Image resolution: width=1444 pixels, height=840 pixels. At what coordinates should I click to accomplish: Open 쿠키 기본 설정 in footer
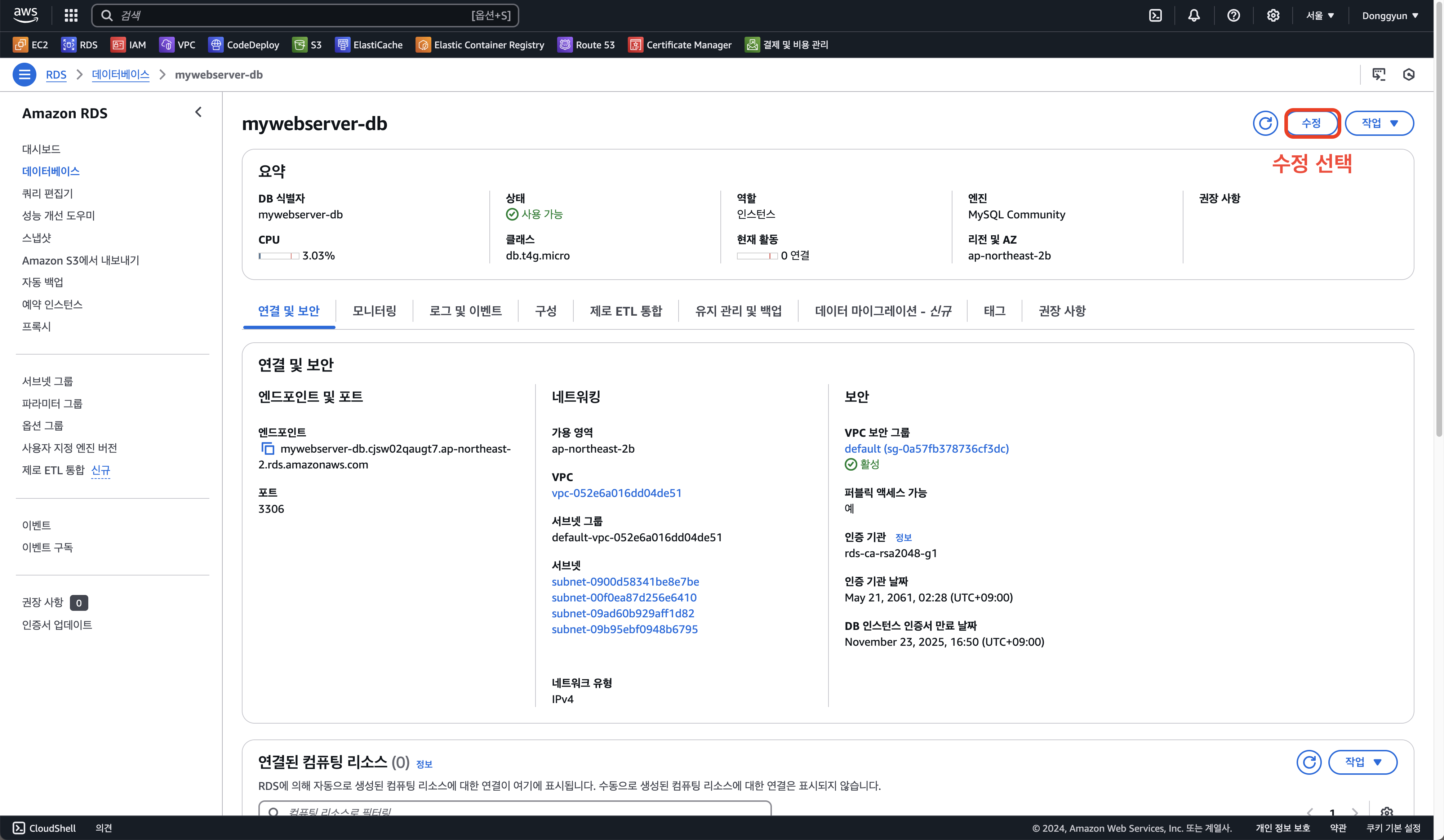1394,828
